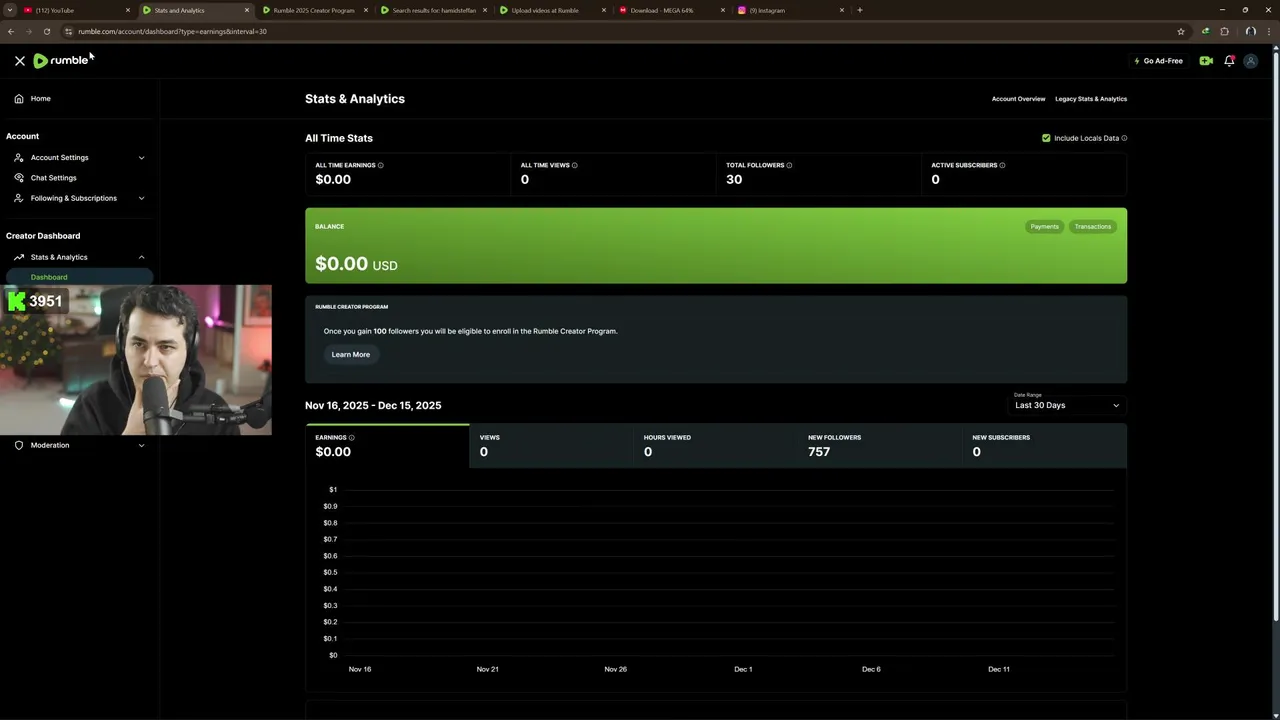Image resolution: width=1280 pixels, height=720 pixels.
Task: Go back in browser history
Action: click(11, 31)
